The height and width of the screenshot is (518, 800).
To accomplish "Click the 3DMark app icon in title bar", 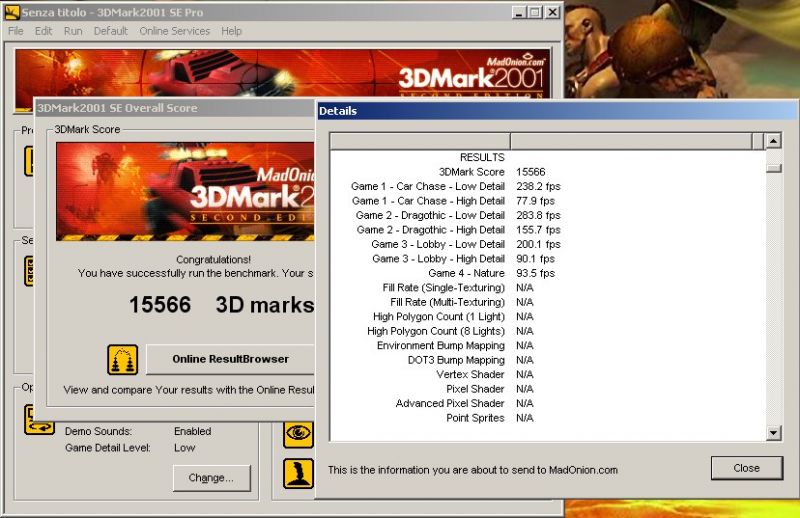I will [12, 12].
